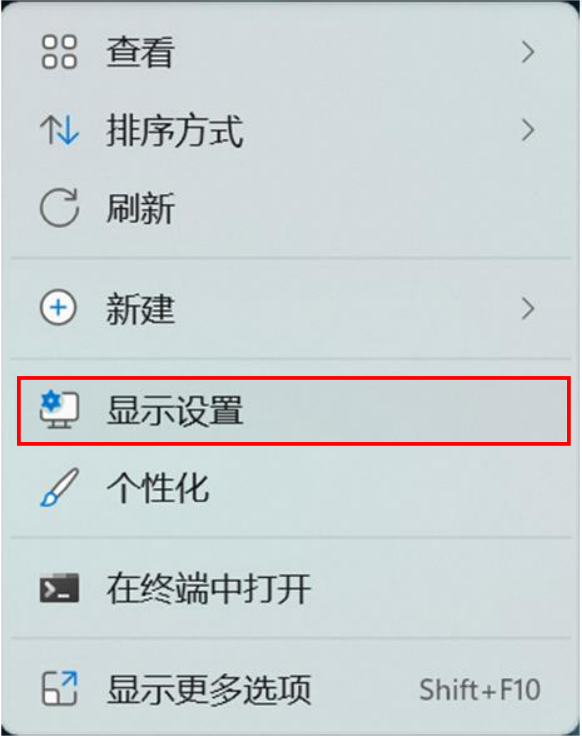Click the circular 刷新 refresh icon
The image size is (582, 738).
click(x=59, y=208)
